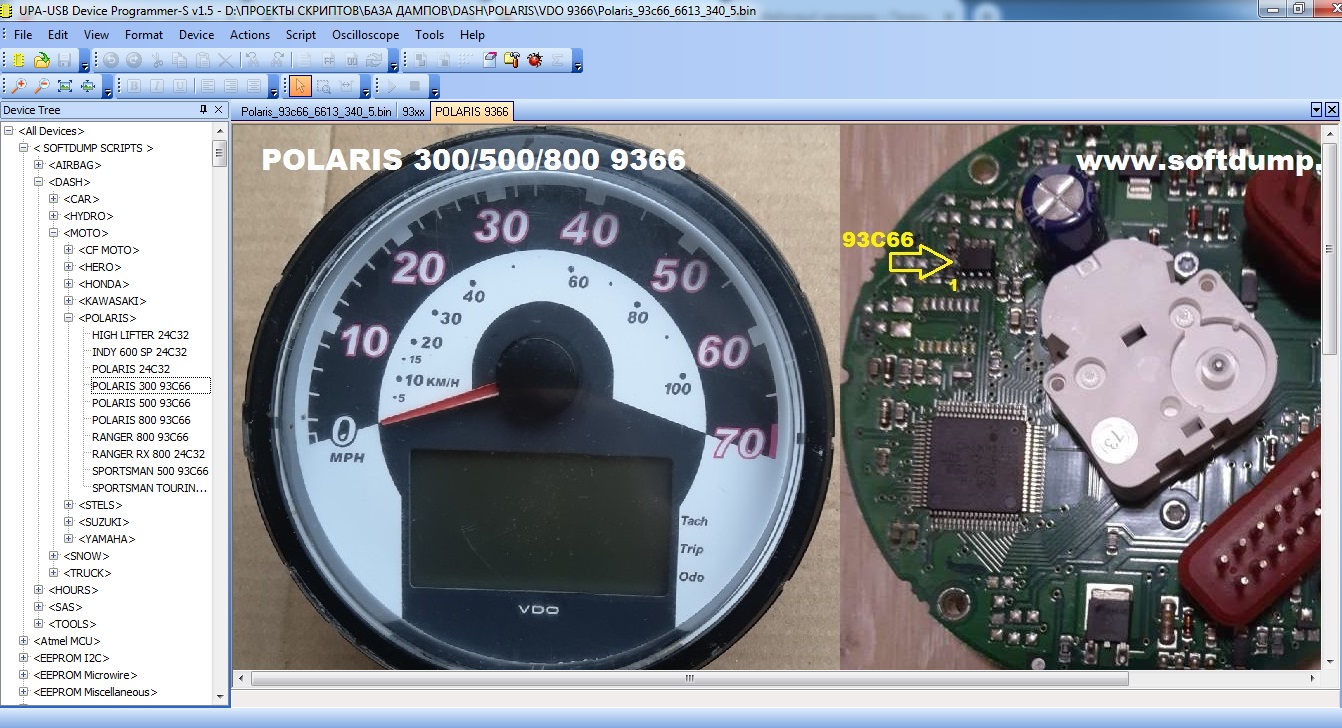Click the Copy icon in toolbar
1342x728 pixels.
(x=180, y=60)
